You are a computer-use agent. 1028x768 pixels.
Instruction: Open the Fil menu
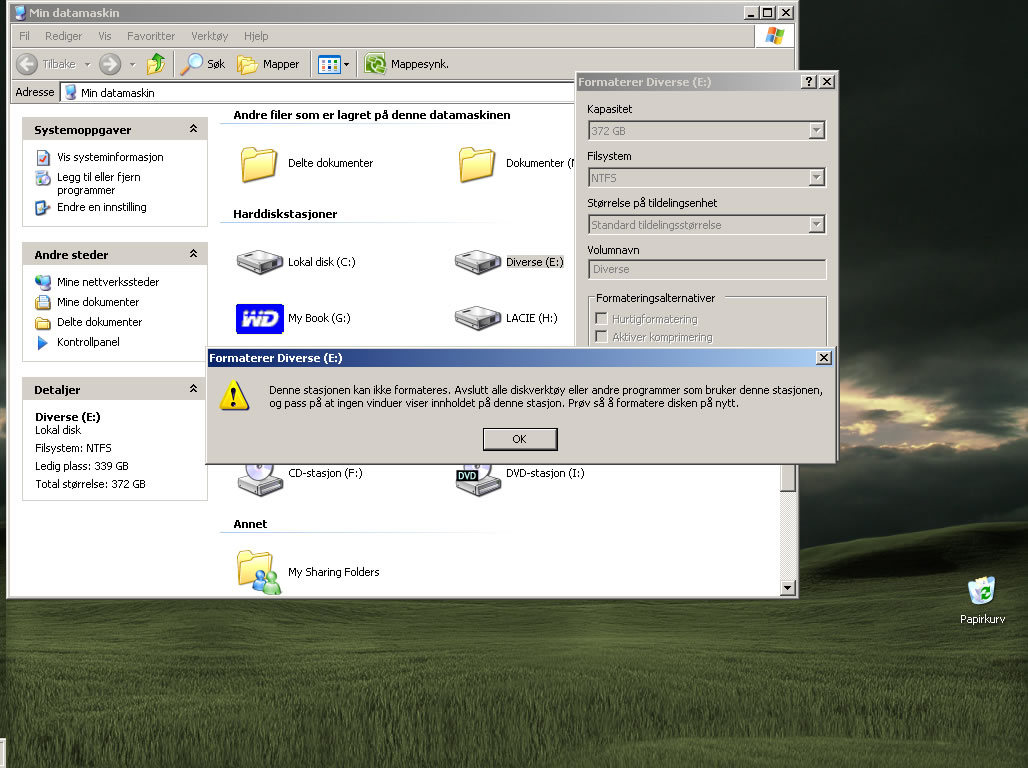point(24,36)
